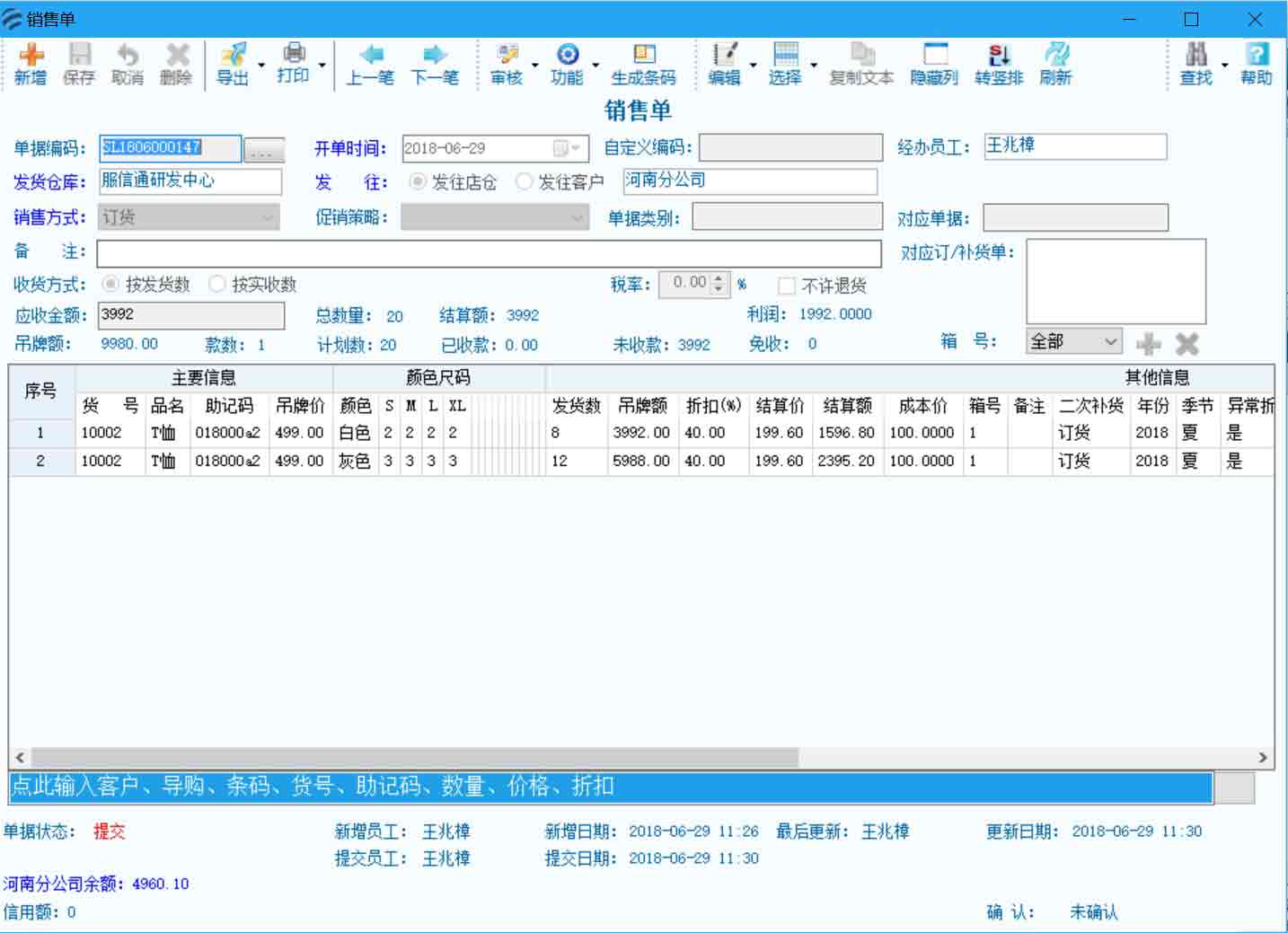1288x933 pixels.
Task: Click the gray X icon beside 箱号
Action: point(1187,343)
